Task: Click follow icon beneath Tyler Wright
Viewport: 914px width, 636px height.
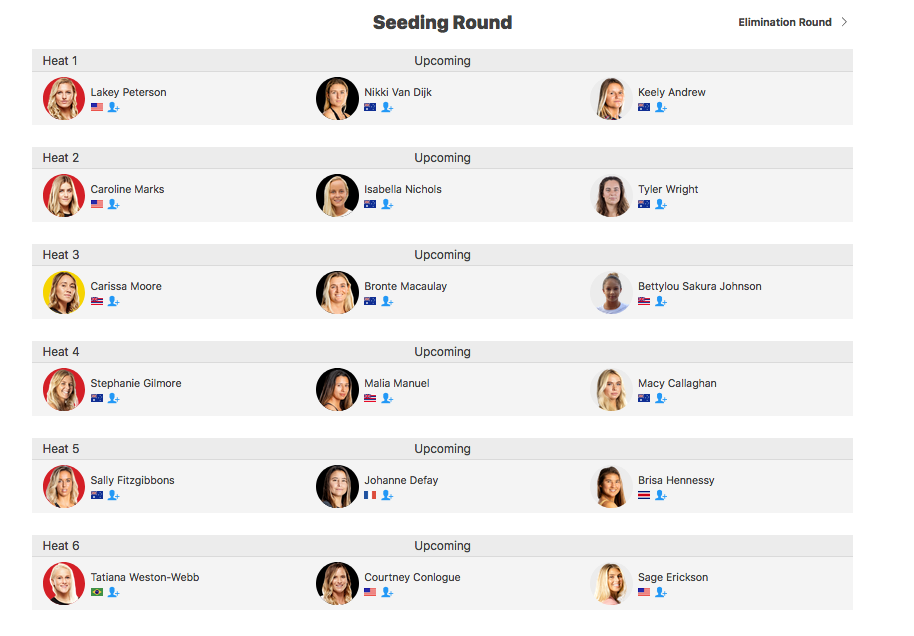Action: click(x=661, y=204)
